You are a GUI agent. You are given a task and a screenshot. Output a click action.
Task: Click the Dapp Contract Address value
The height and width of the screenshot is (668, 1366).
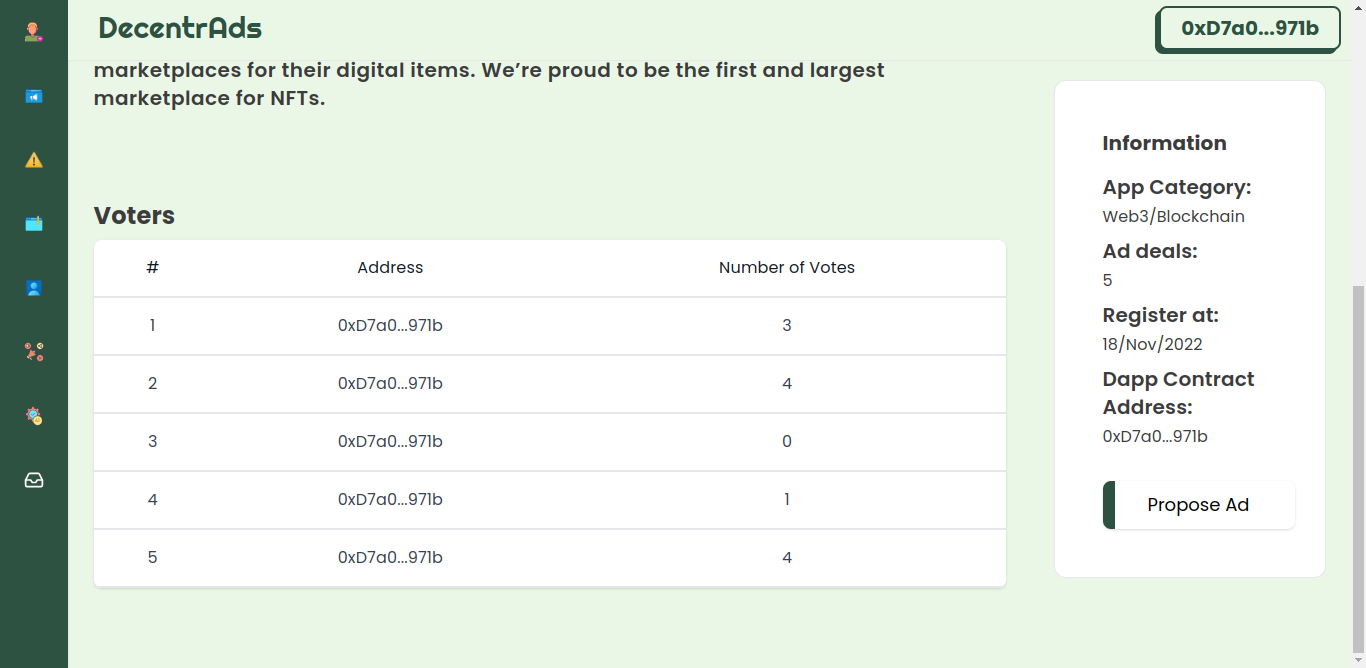click(x=1155, y=436)
